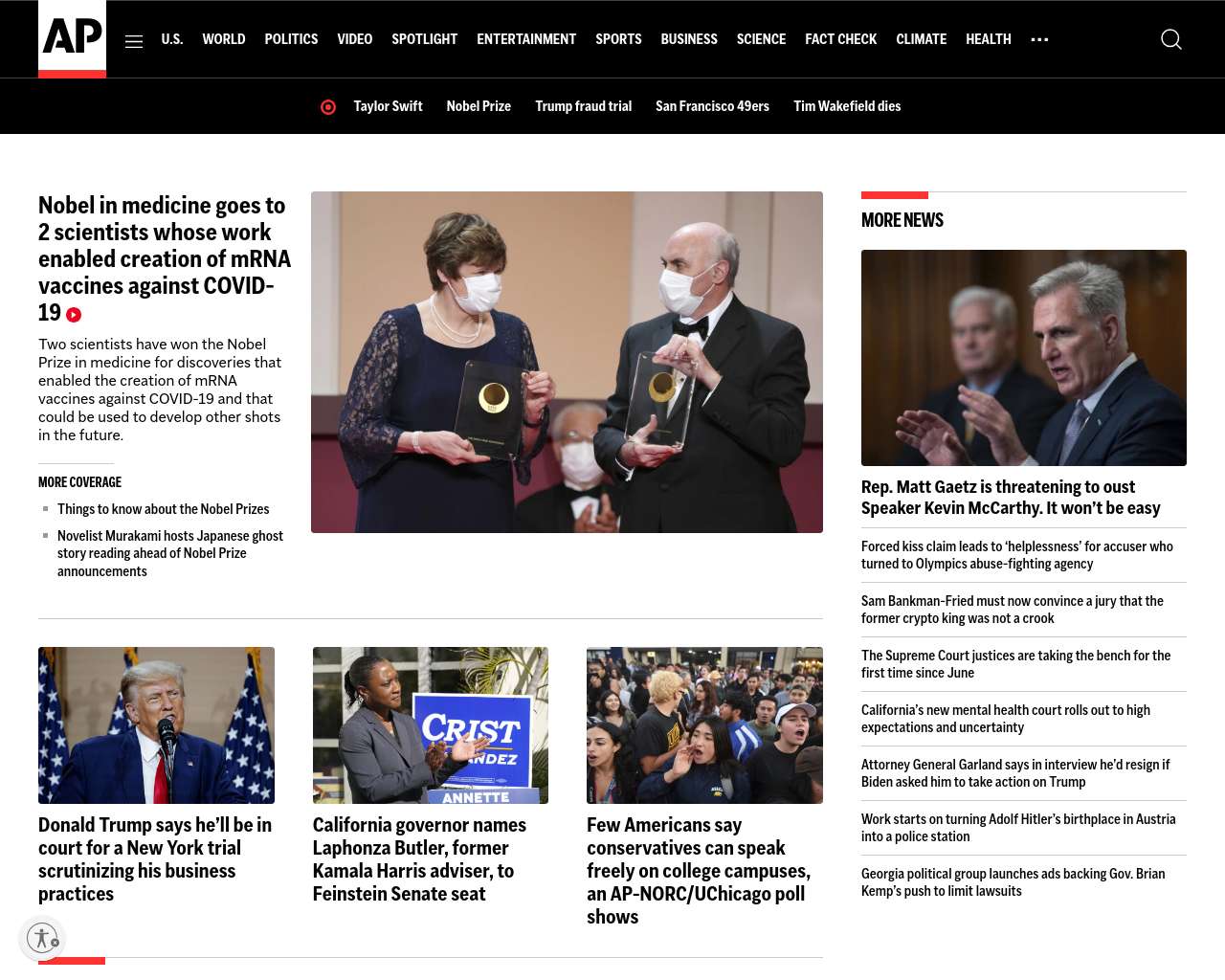Read the Nobel medicine summary paragraph
This screenshot has width=1225, height=980.
(160, 390)
